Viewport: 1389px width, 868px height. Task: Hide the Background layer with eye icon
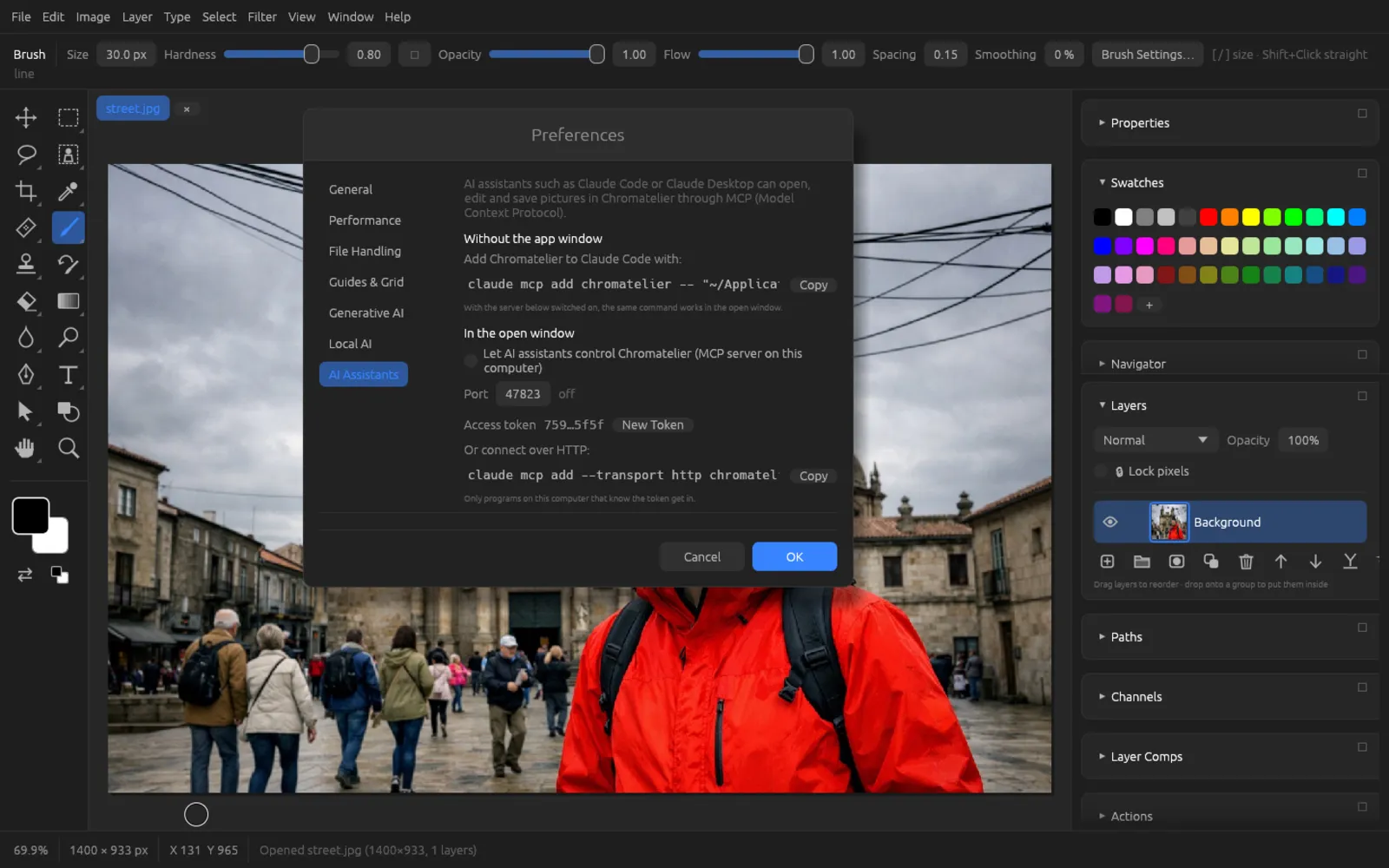1109,522
